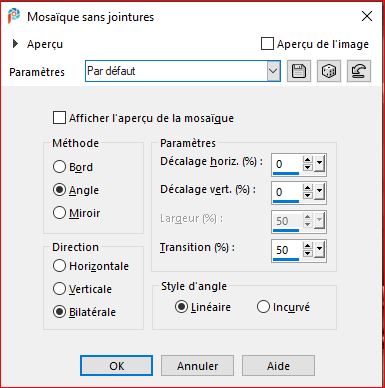This screenshot has width=385, height=388.
Task: Confirm with the OK button
Action: [116, 366]
